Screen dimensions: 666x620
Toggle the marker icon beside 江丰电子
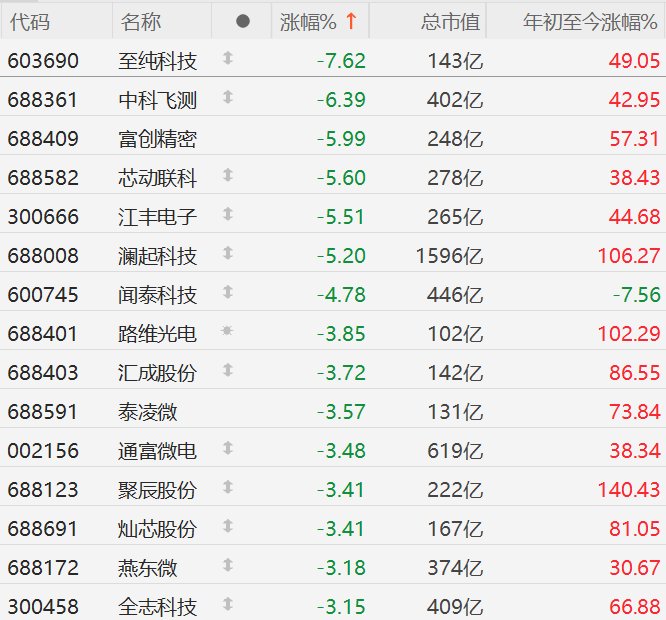228,215
